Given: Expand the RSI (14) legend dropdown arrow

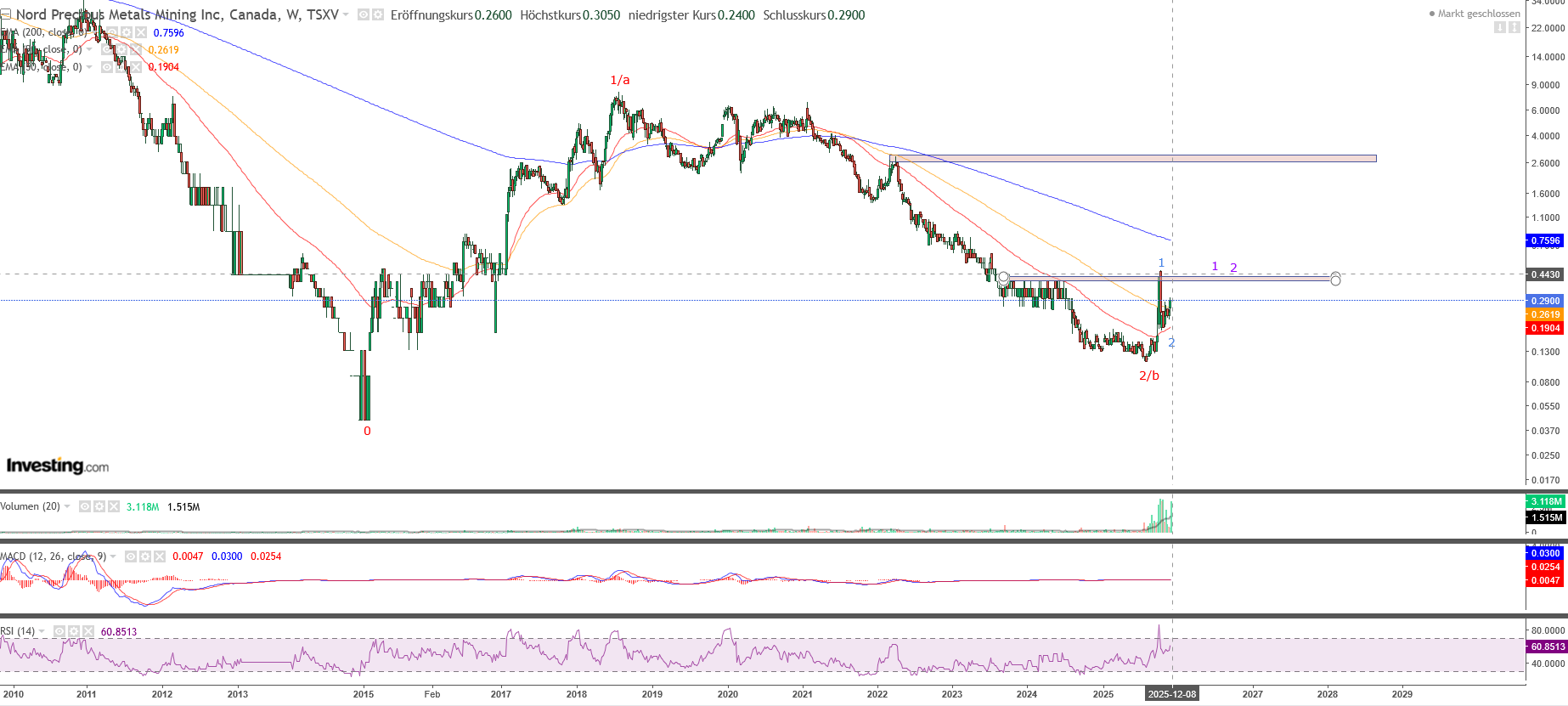Looking at the screenshot, I should coord(42,631).
